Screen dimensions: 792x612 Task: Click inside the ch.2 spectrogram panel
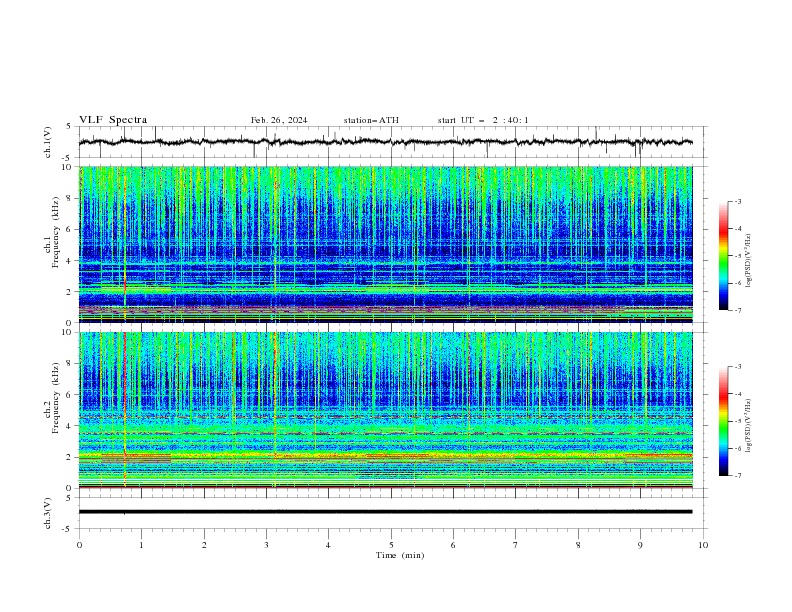[386, 410]
